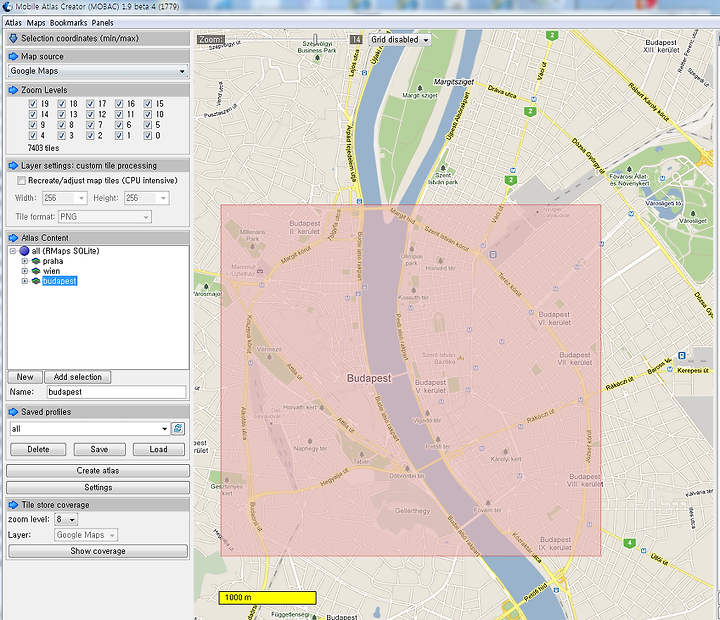Screen dimensions: 720x620
Task: Open the tile Width dropdown
Action: coord(65,198)
